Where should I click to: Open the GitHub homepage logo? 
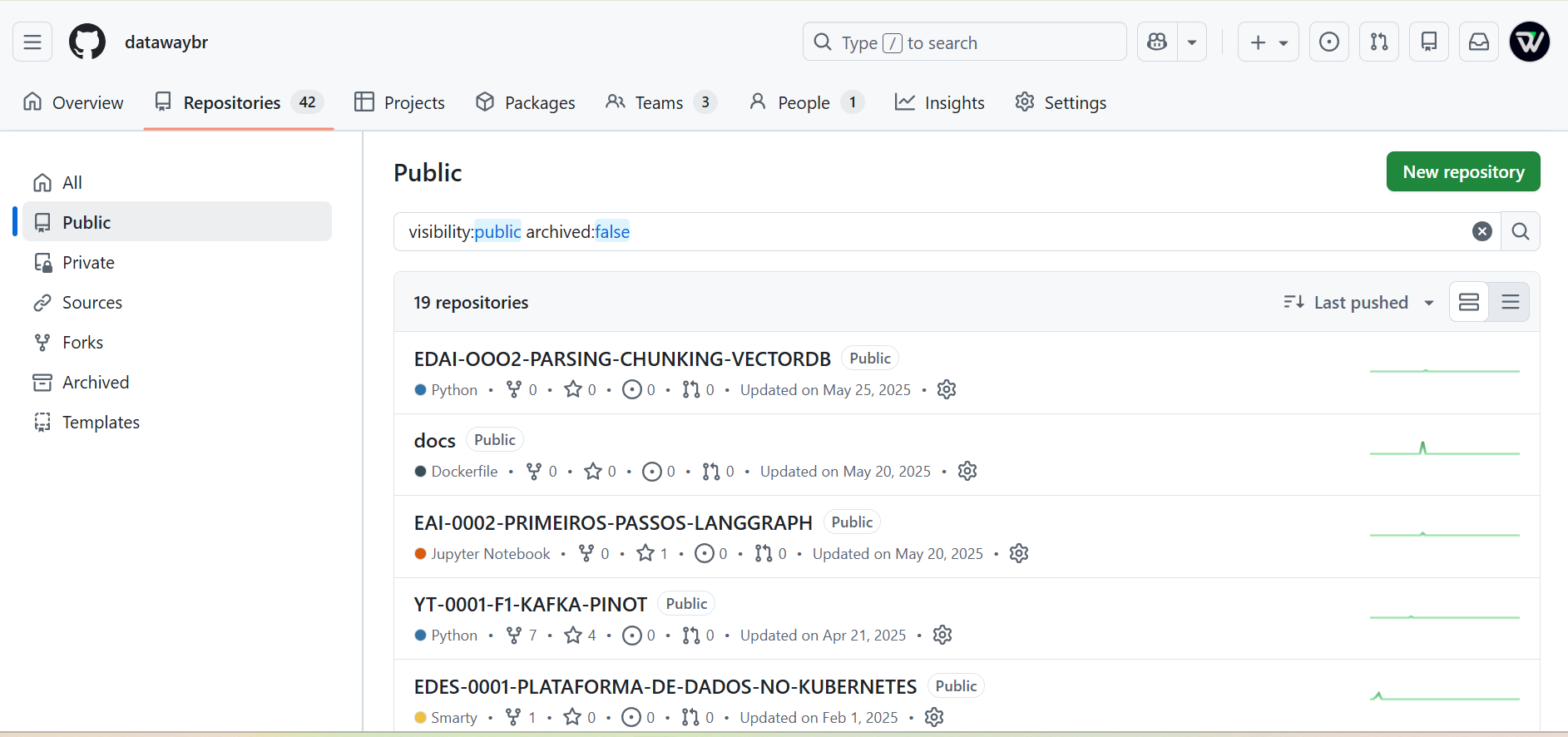point(87,42)
